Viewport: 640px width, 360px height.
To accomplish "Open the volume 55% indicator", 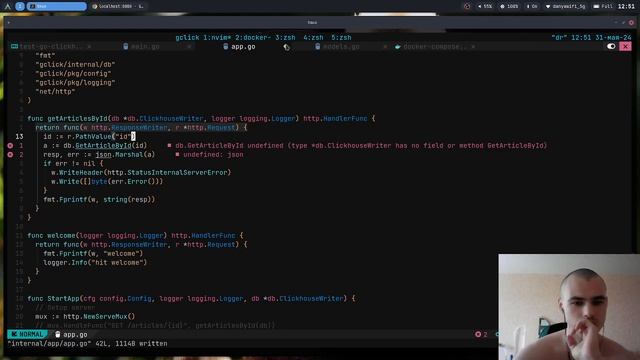I will (485, 6).
